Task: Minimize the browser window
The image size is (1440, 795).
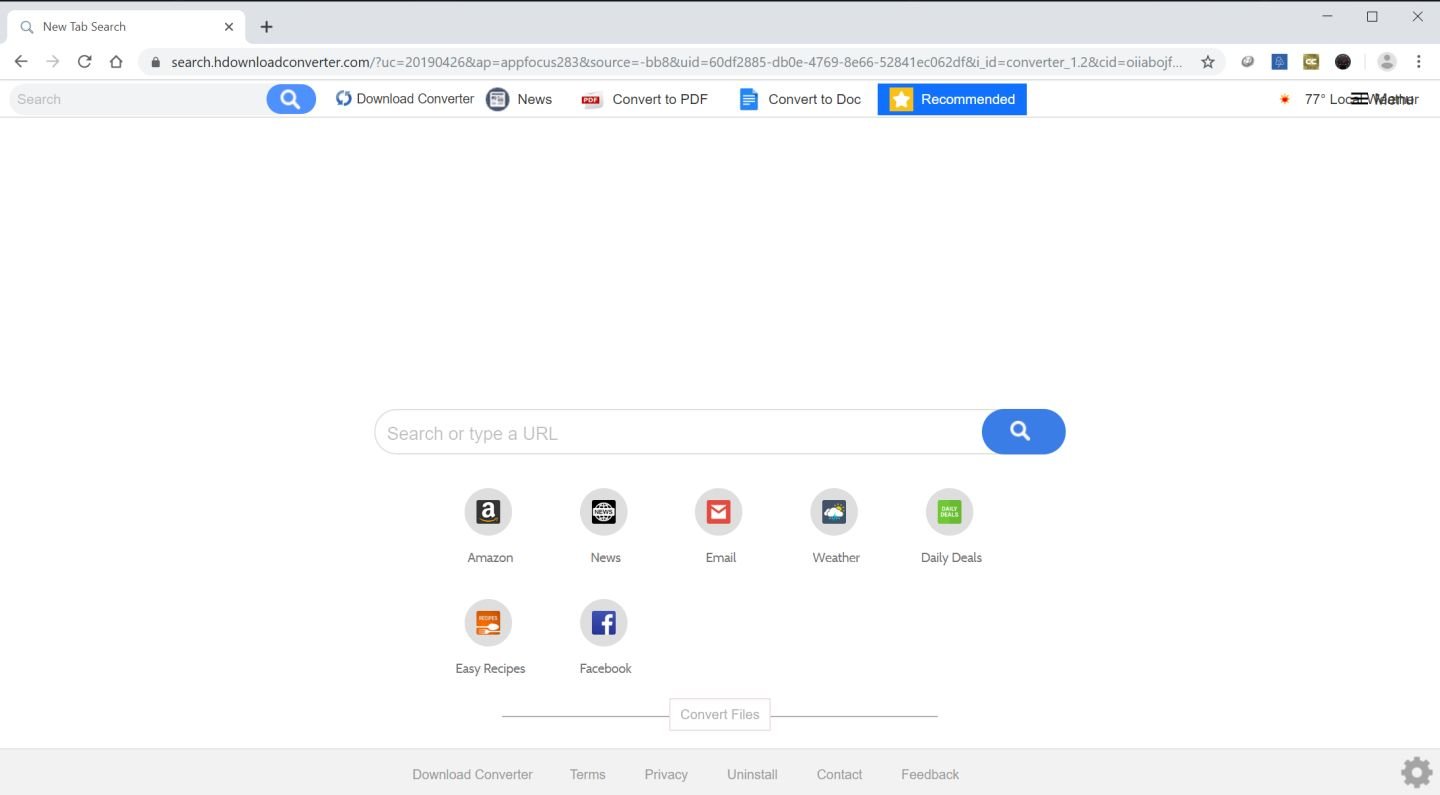Action: coord(1328,16)
